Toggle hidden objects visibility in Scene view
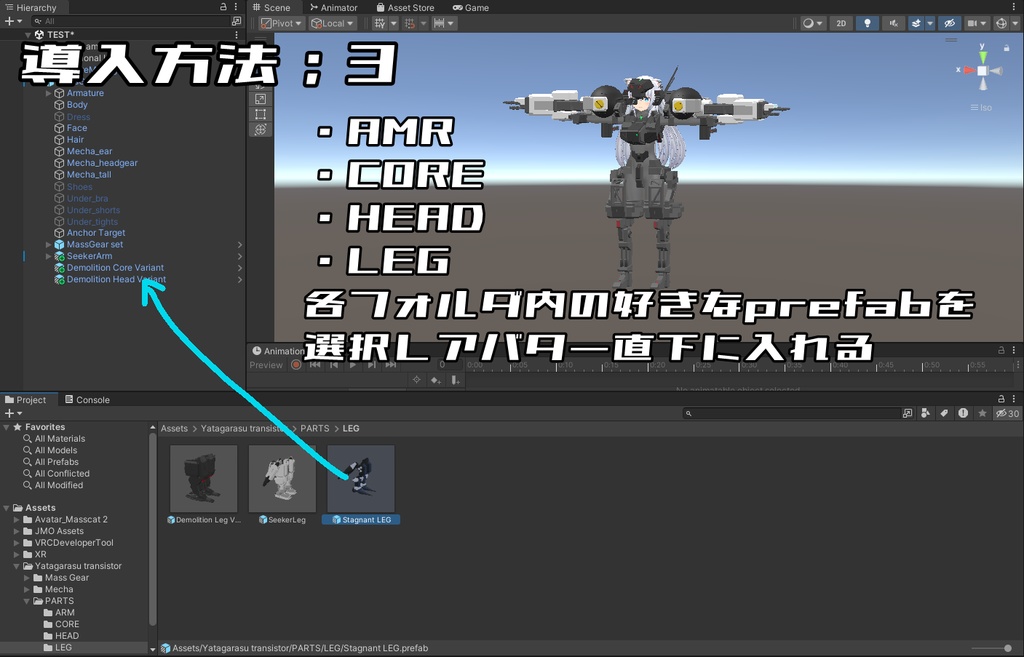 (950, 24)
